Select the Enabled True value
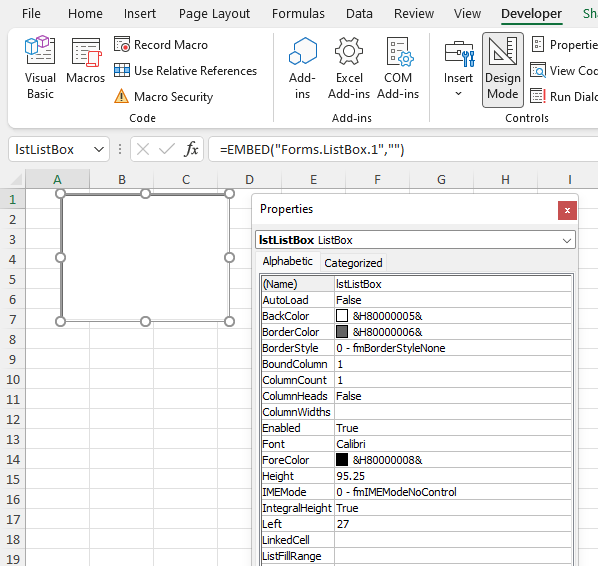Screen dimensions: 598x566 pos(453,428)
